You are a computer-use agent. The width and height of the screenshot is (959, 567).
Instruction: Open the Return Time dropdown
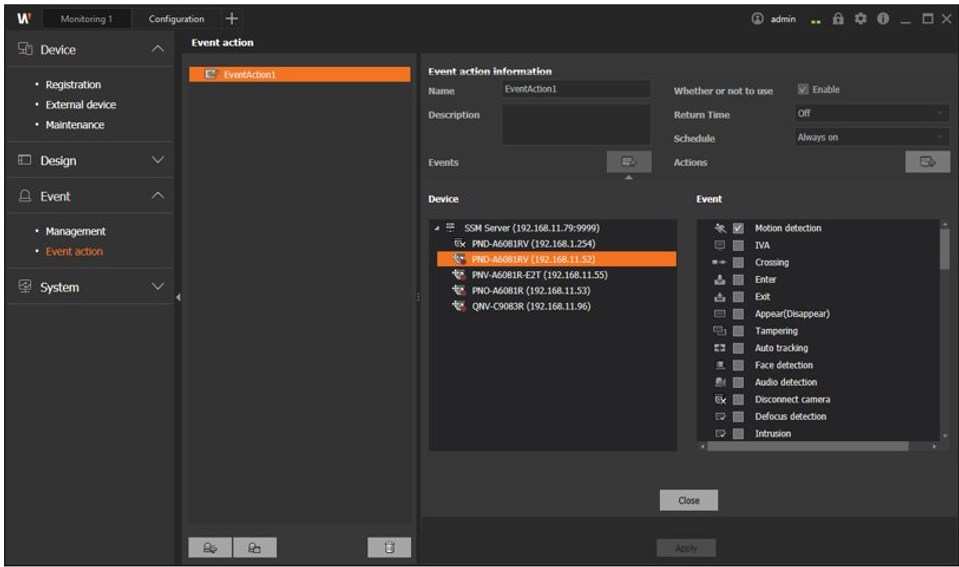[x=871, y=114]
